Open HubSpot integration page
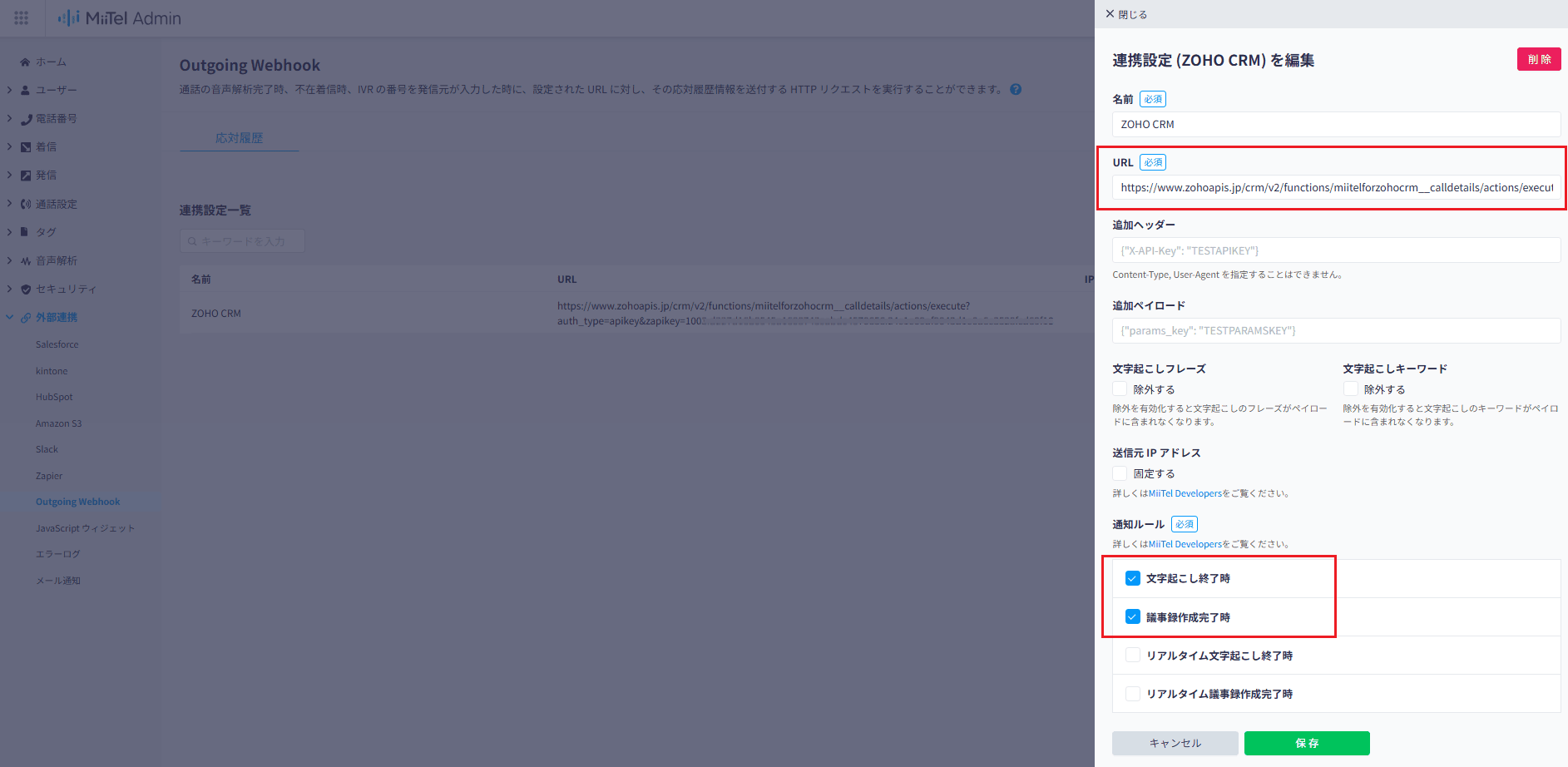This screenshot has width=1568, height=767. coord(54,397)
